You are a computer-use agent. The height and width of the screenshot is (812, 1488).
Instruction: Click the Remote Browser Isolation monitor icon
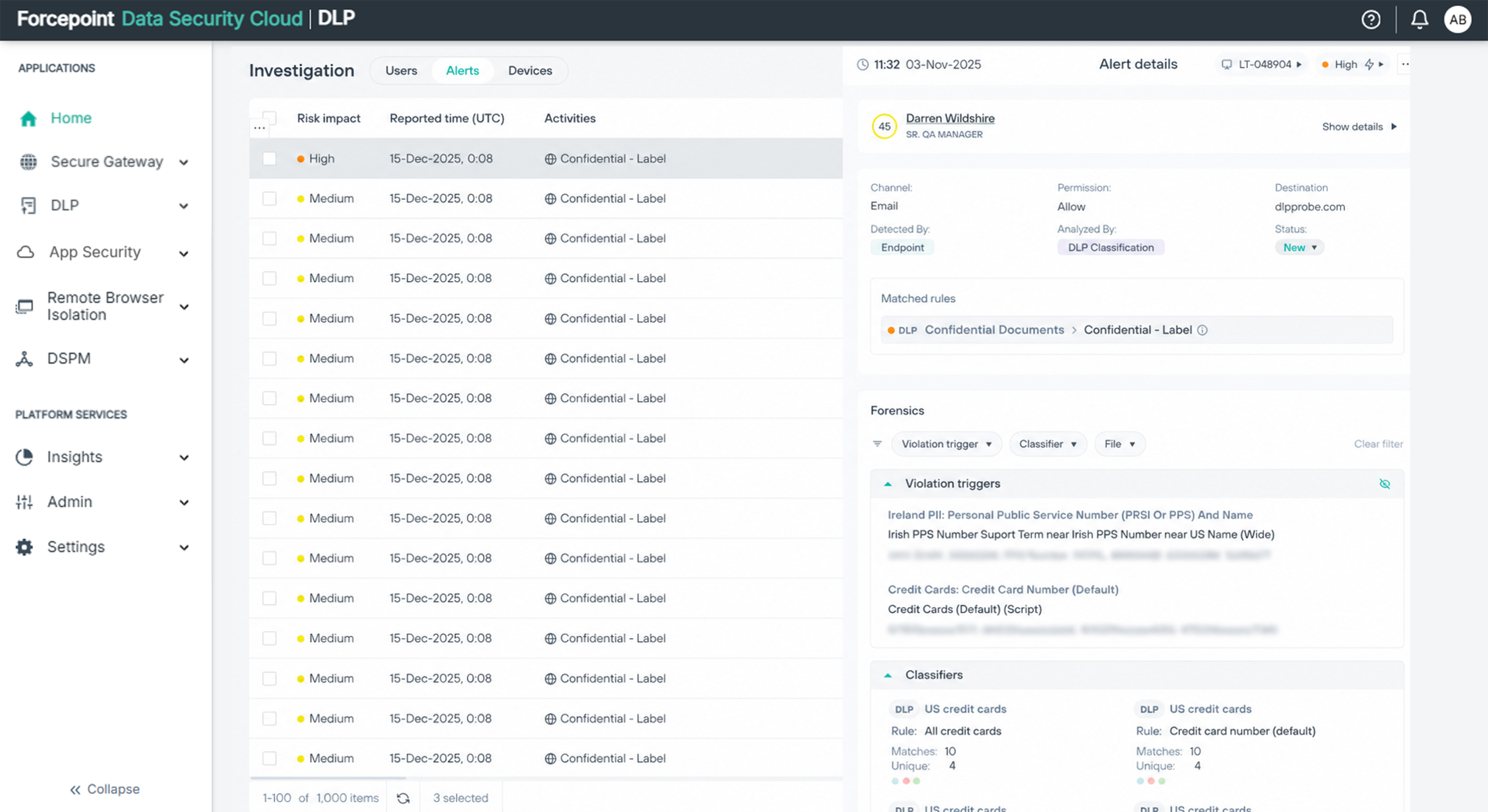coord(24,306)
